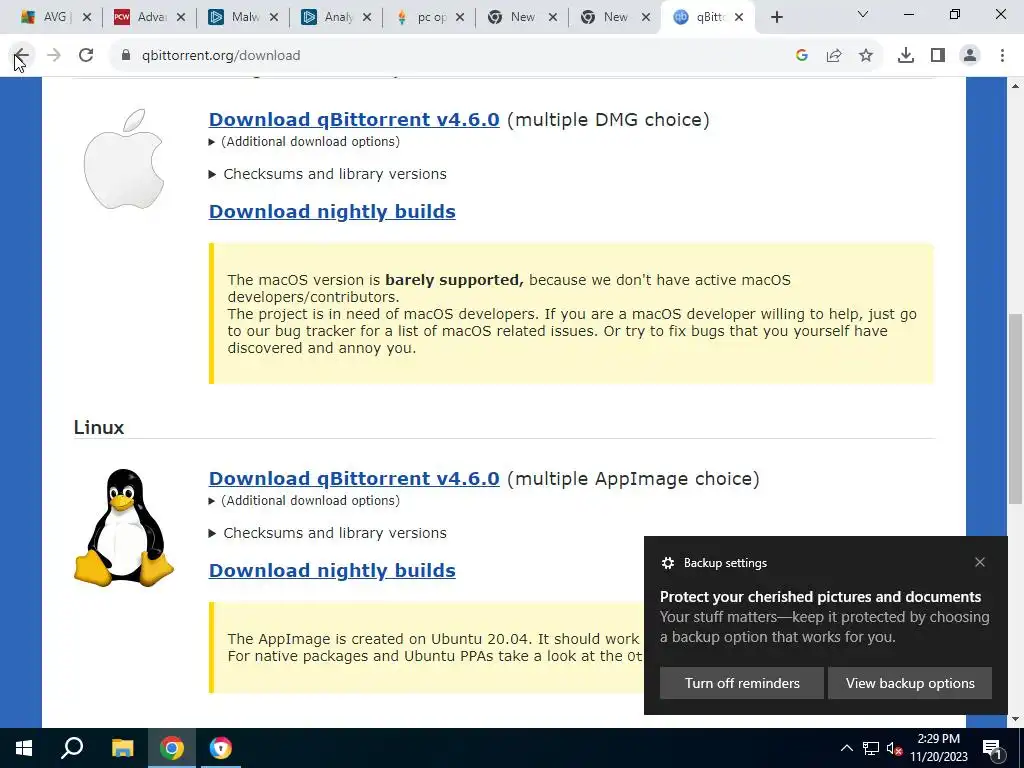Screen dimensions: 1024x768
Task: Open the Windows Start menu
Action: (x=24, y=748)
